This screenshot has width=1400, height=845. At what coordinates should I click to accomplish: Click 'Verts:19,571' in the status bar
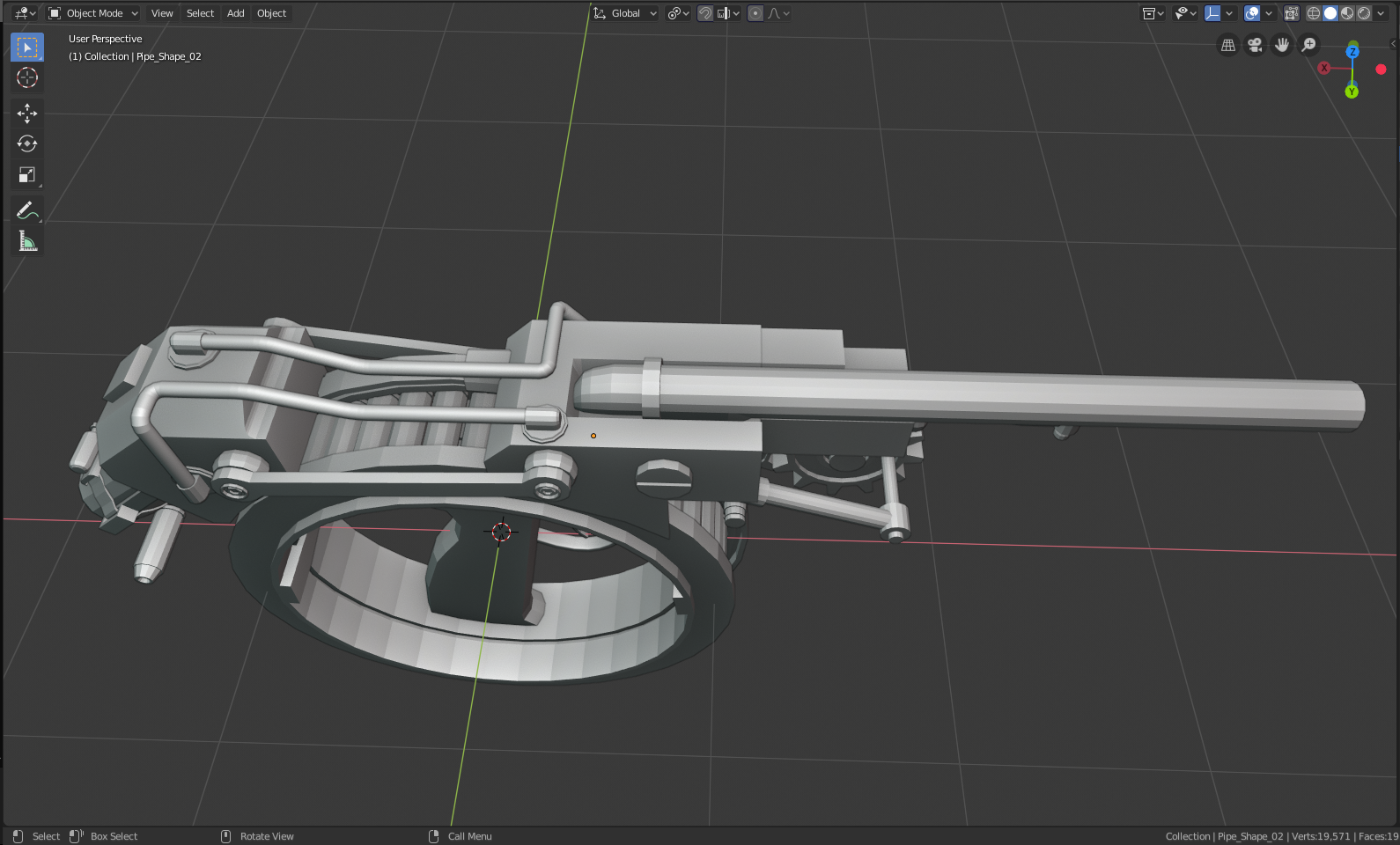point(1320,836)
